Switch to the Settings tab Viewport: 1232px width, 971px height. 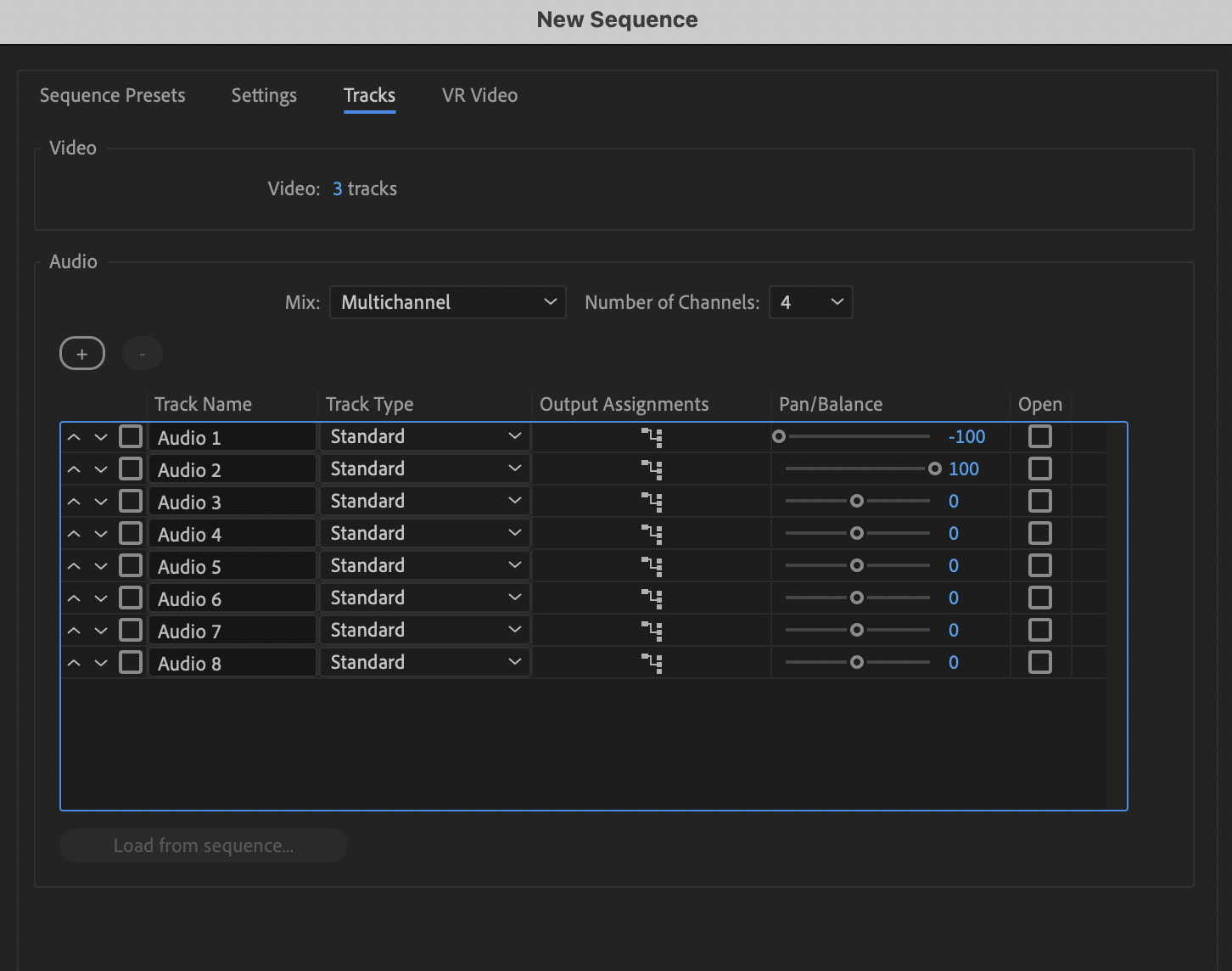[264, 95]
